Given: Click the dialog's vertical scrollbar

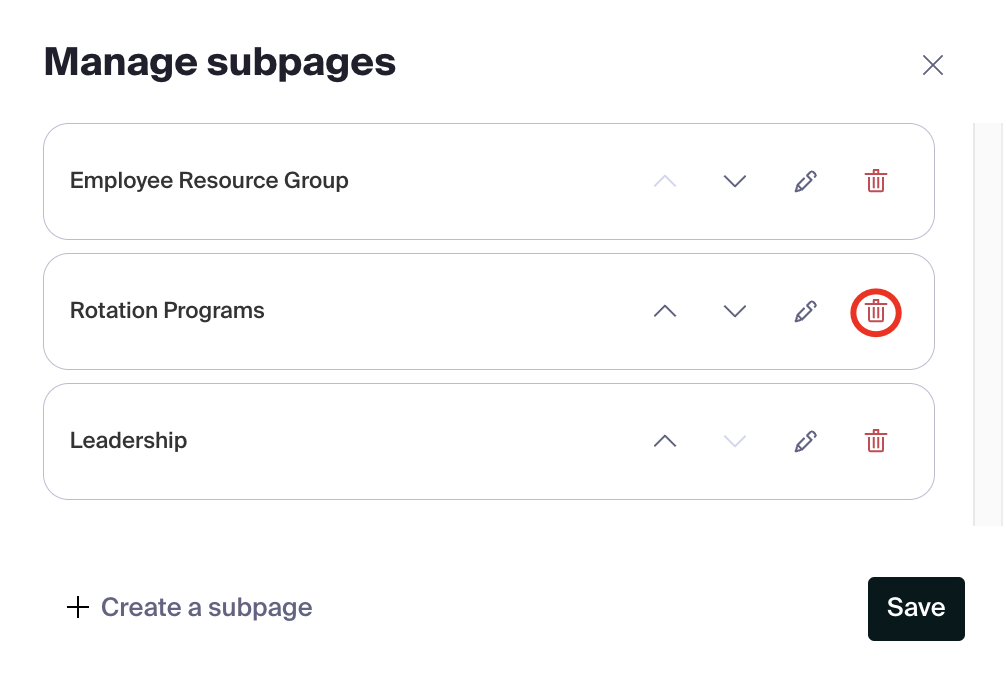Looking at the screenshot, I should (988, 324).
